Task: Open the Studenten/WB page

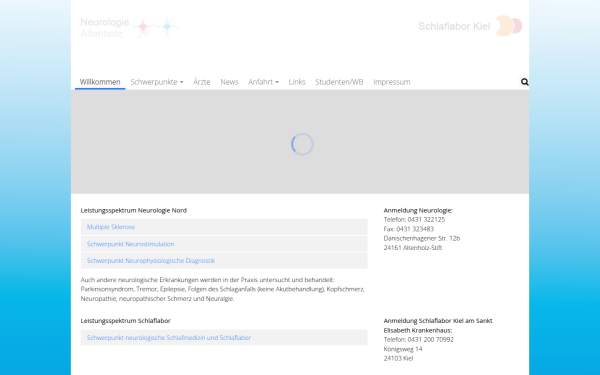Action: click(x=339, y=82)
